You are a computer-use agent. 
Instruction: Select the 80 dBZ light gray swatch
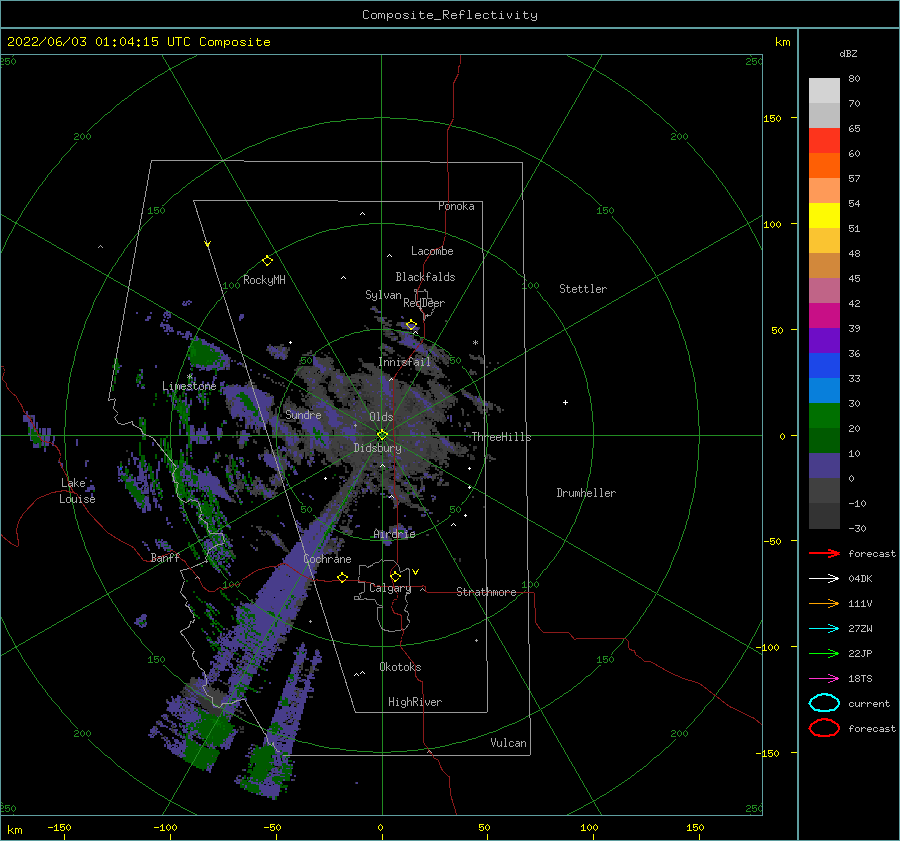[x=824, y=91]
